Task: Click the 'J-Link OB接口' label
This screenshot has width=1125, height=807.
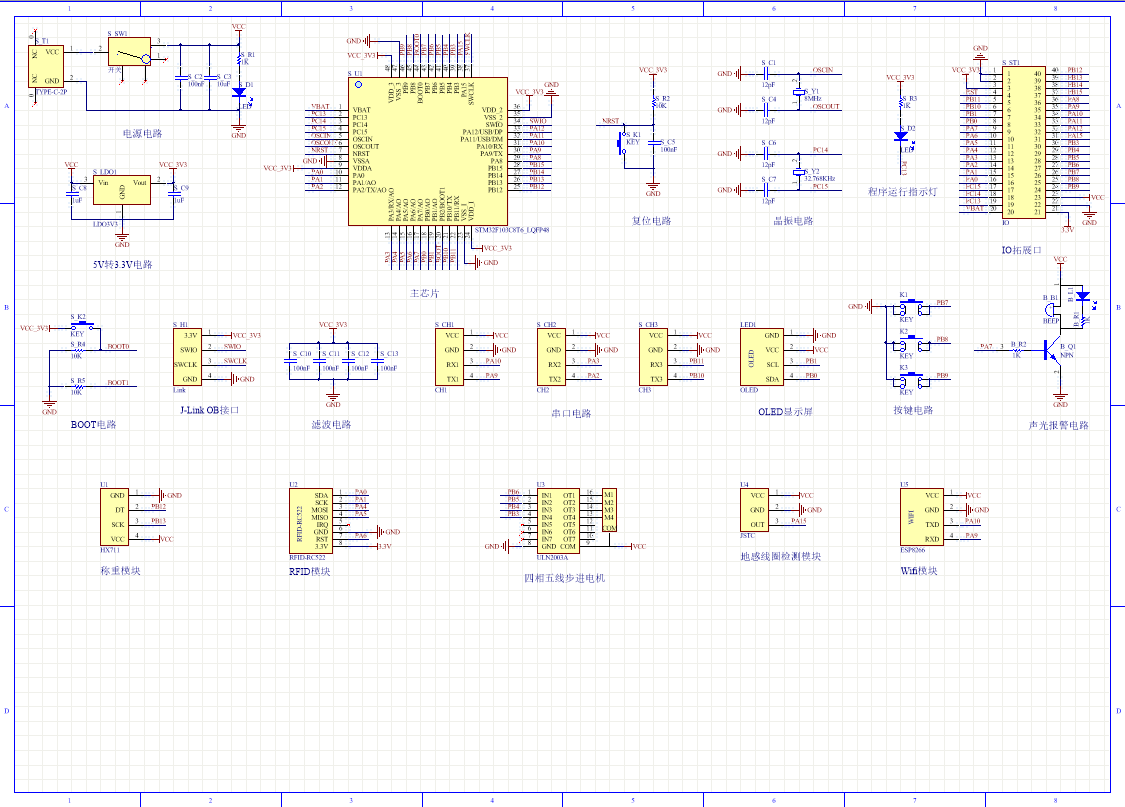Action: [210, 410]
